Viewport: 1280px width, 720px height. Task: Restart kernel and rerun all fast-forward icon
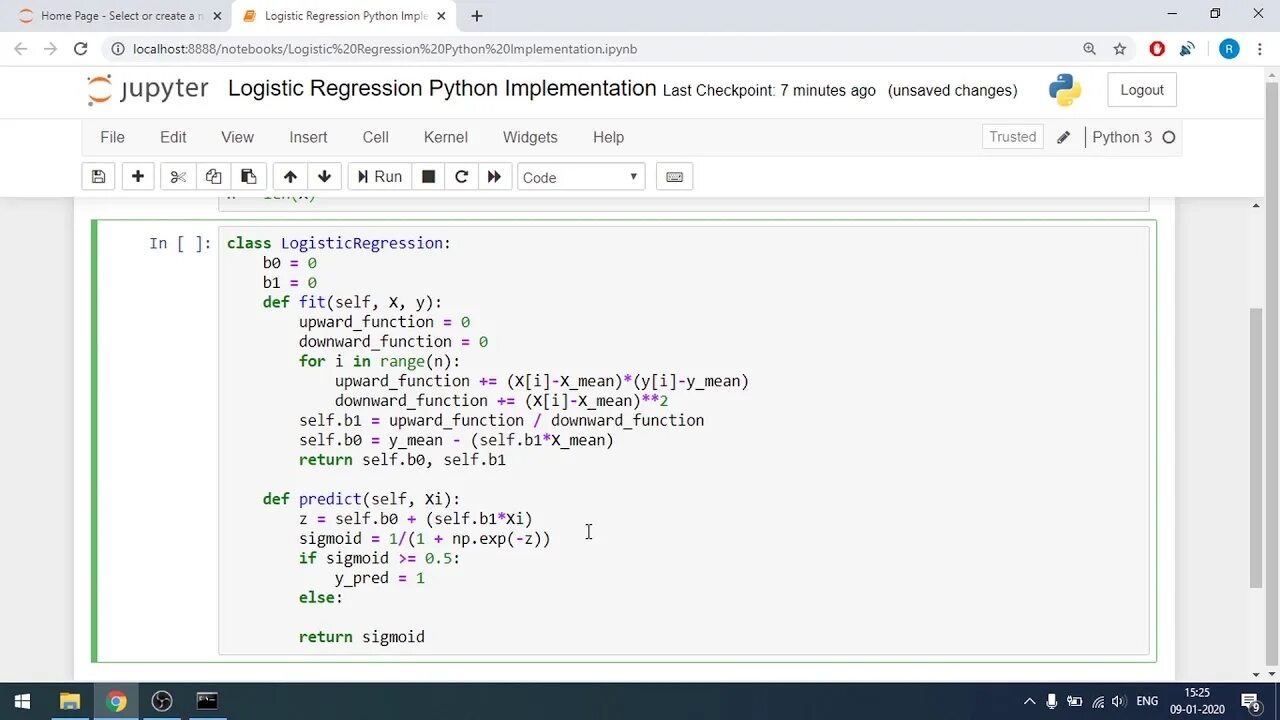click(x=494, y=177)
